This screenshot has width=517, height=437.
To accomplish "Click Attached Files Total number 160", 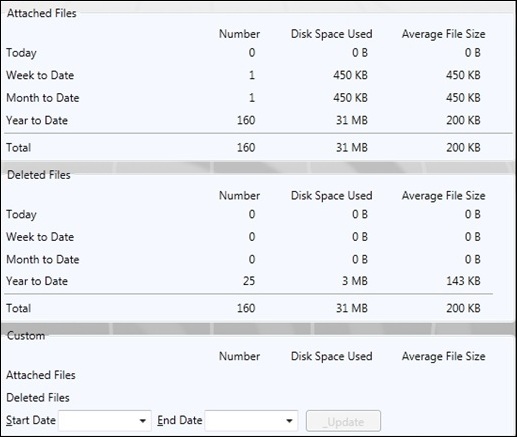I will (x=246, y=147).
